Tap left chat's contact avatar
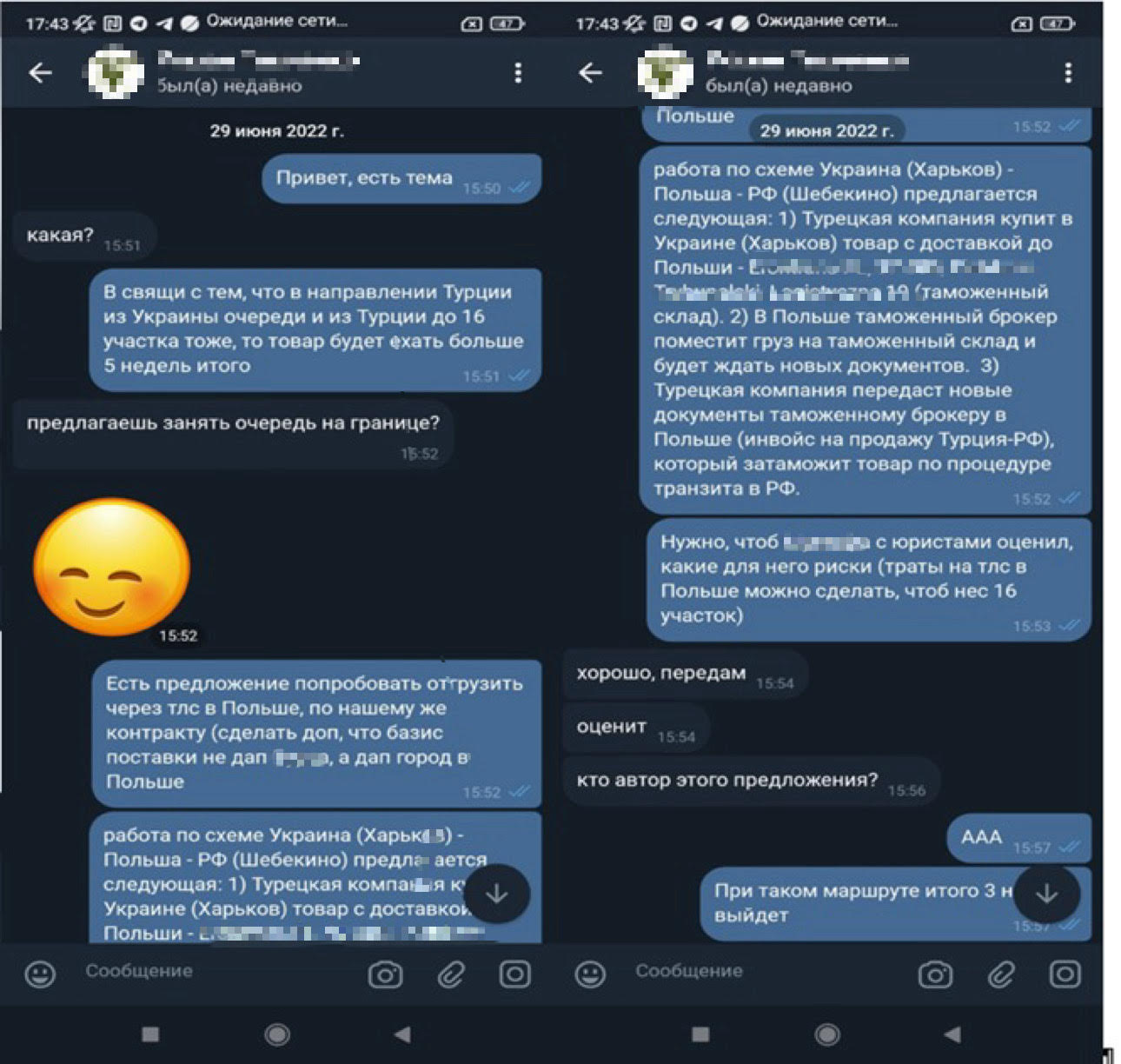This screenshot has height=1064, width=1121. point(116,73)
